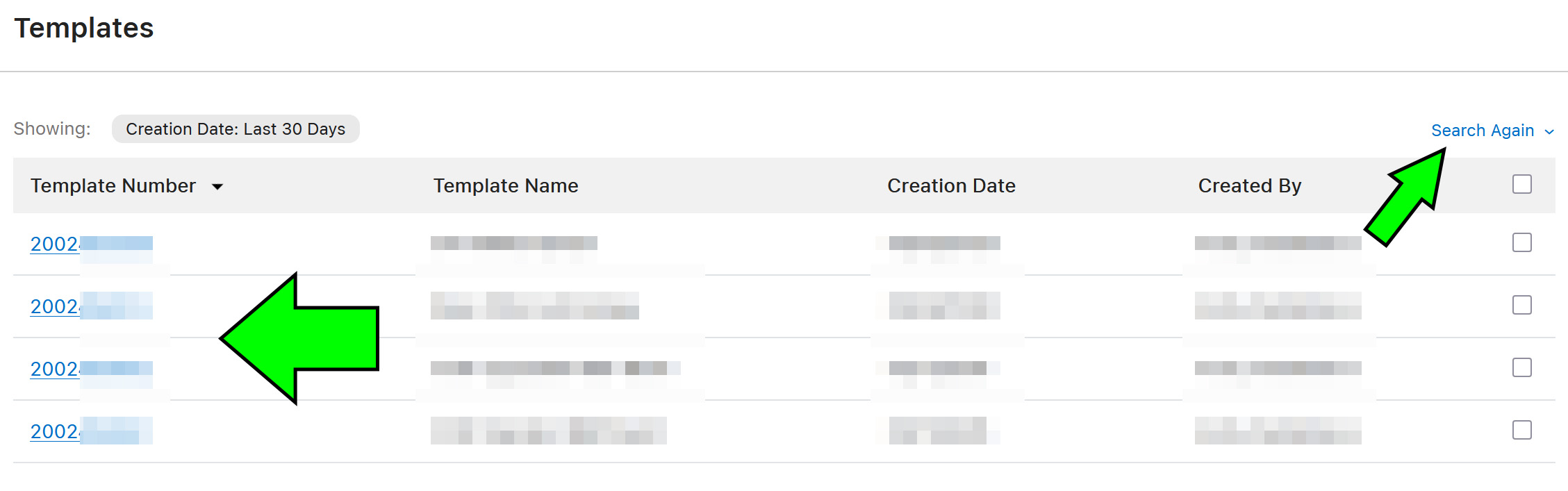Screen dimensions: 1568x491
Task: Open the Search Again link
Action: pos(1482,131)
